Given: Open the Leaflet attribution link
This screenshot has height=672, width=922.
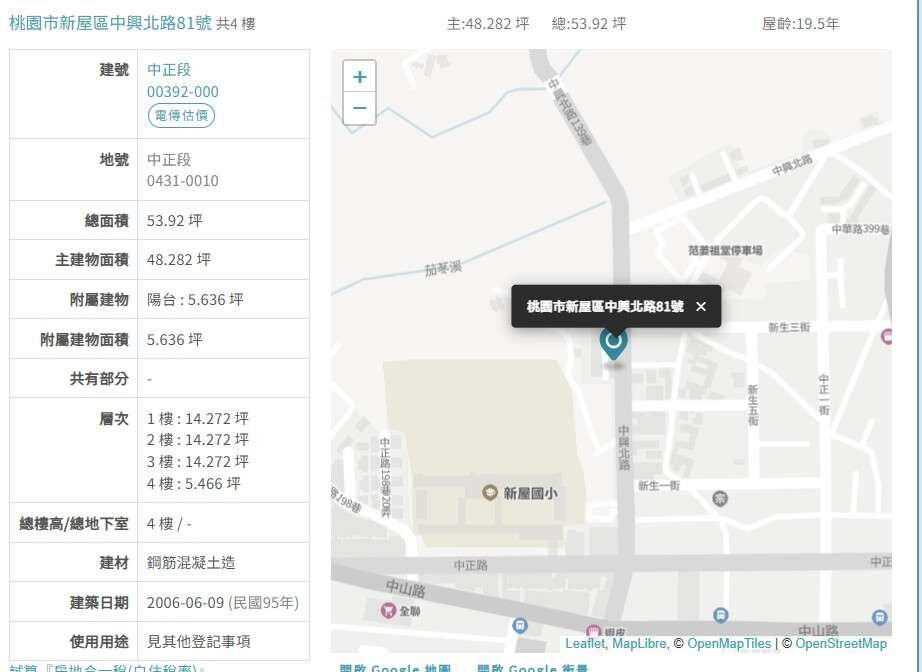Looking at the screenshot, I should (585, 644).
